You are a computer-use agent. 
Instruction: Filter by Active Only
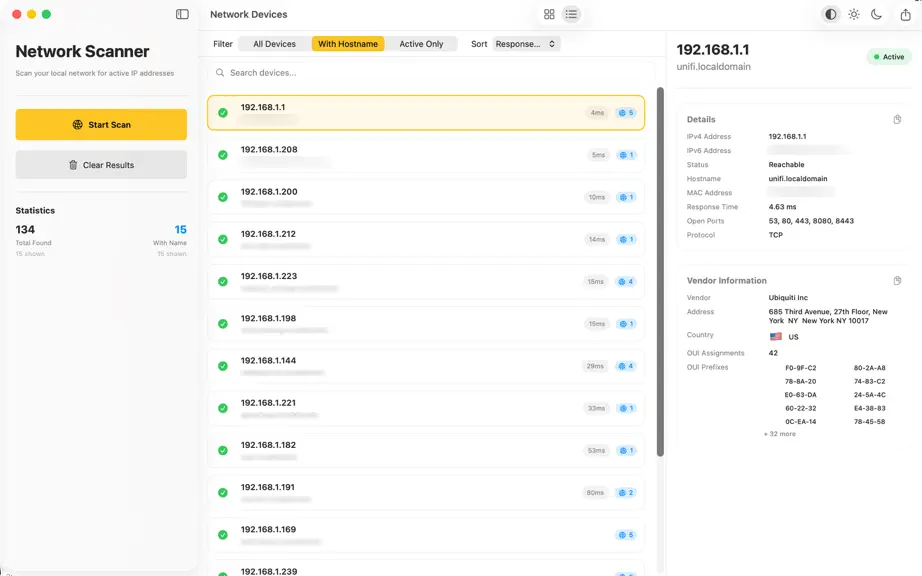tap(421, 43)
